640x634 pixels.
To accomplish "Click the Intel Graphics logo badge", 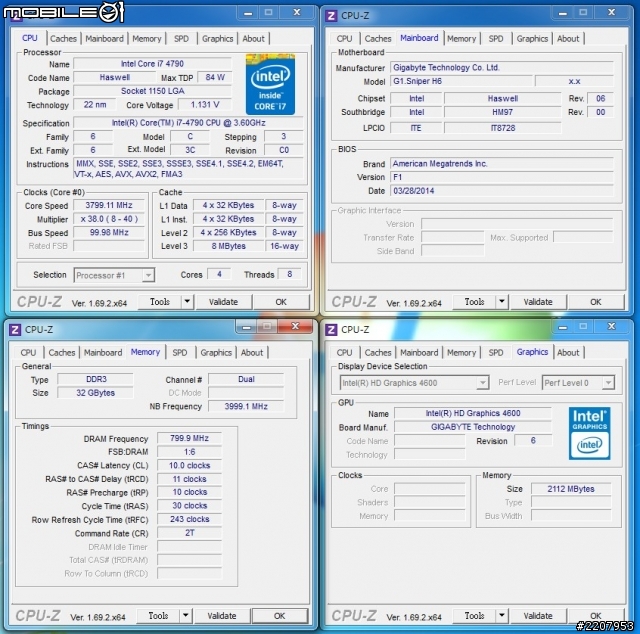I will 589,433.
